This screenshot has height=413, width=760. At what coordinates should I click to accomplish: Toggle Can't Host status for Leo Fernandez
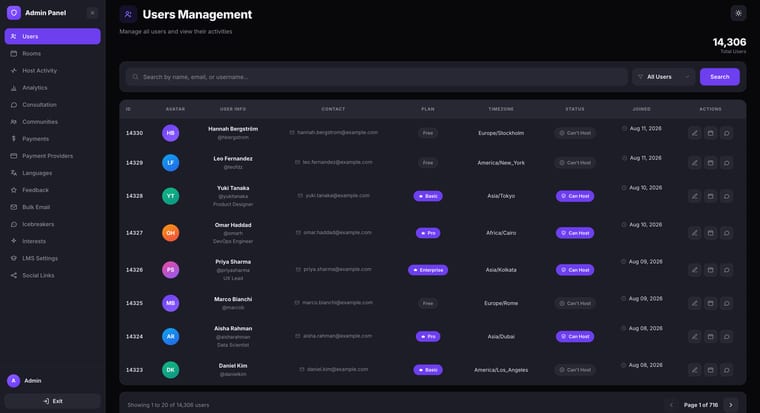[x=575, y=163]
